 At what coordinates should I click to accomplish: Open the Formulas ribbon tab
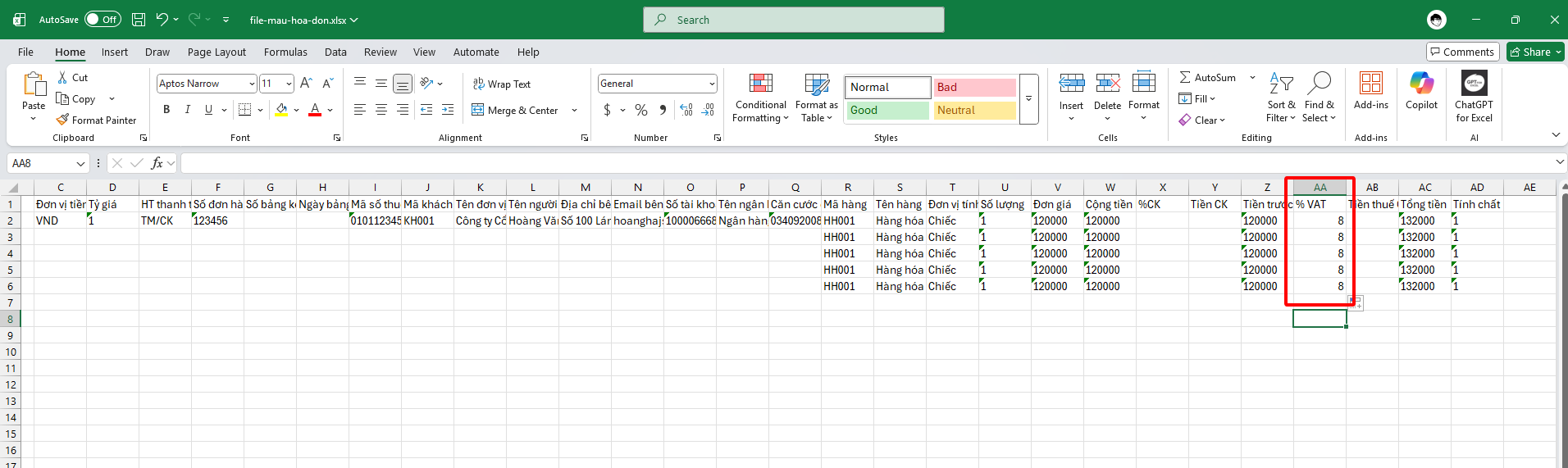(x=285, y=52)
